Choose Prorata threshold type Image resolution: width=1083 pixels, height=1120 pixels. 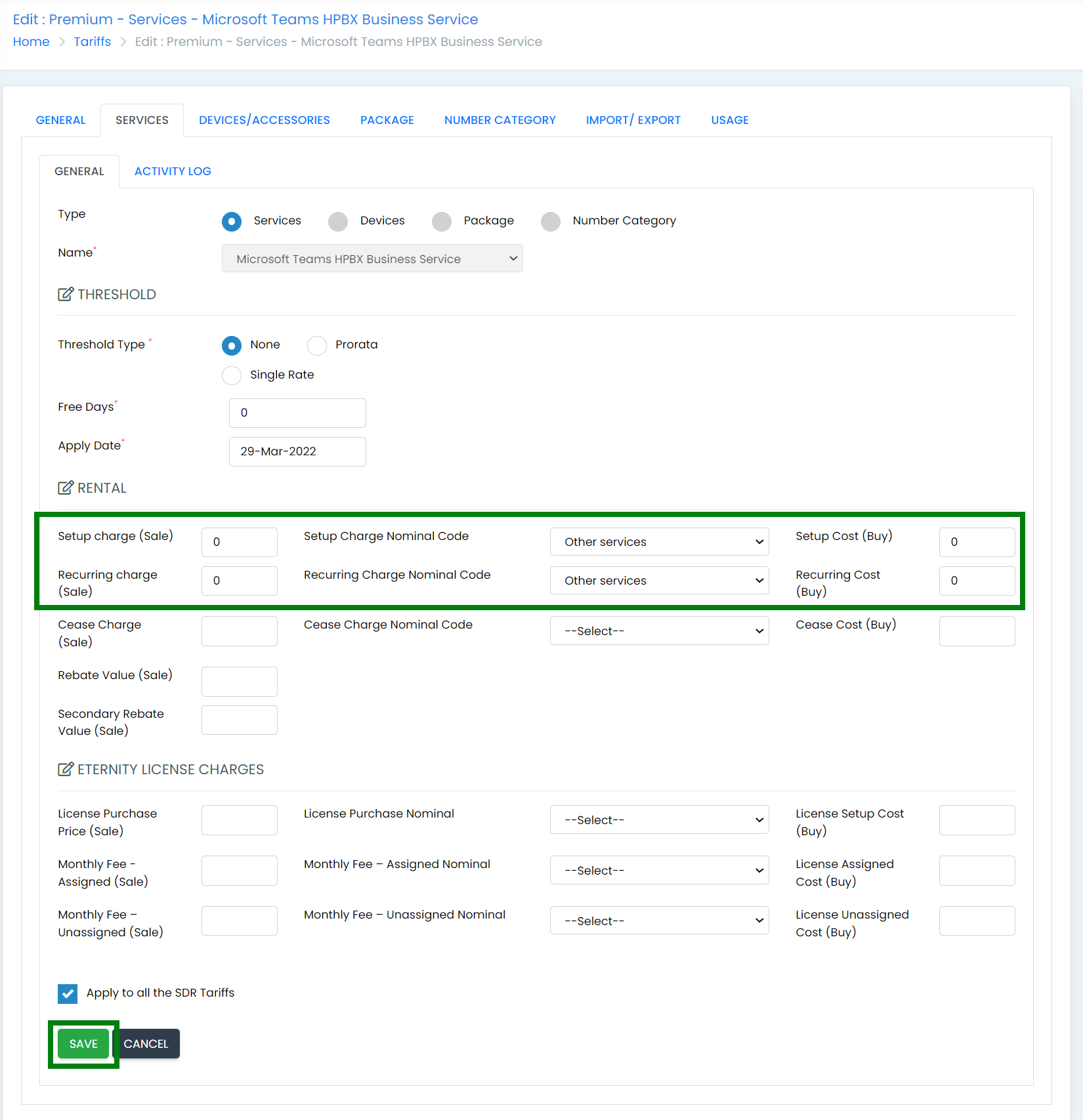[x=317, y=345]
